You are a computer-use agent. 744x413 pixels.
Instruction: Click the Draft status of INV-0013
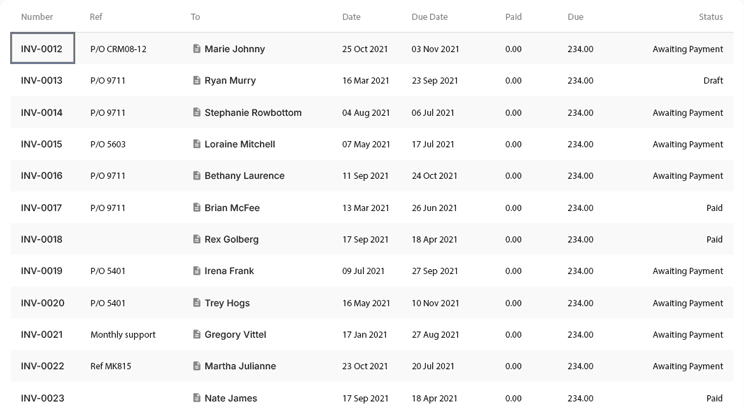(x=712, y=81)
